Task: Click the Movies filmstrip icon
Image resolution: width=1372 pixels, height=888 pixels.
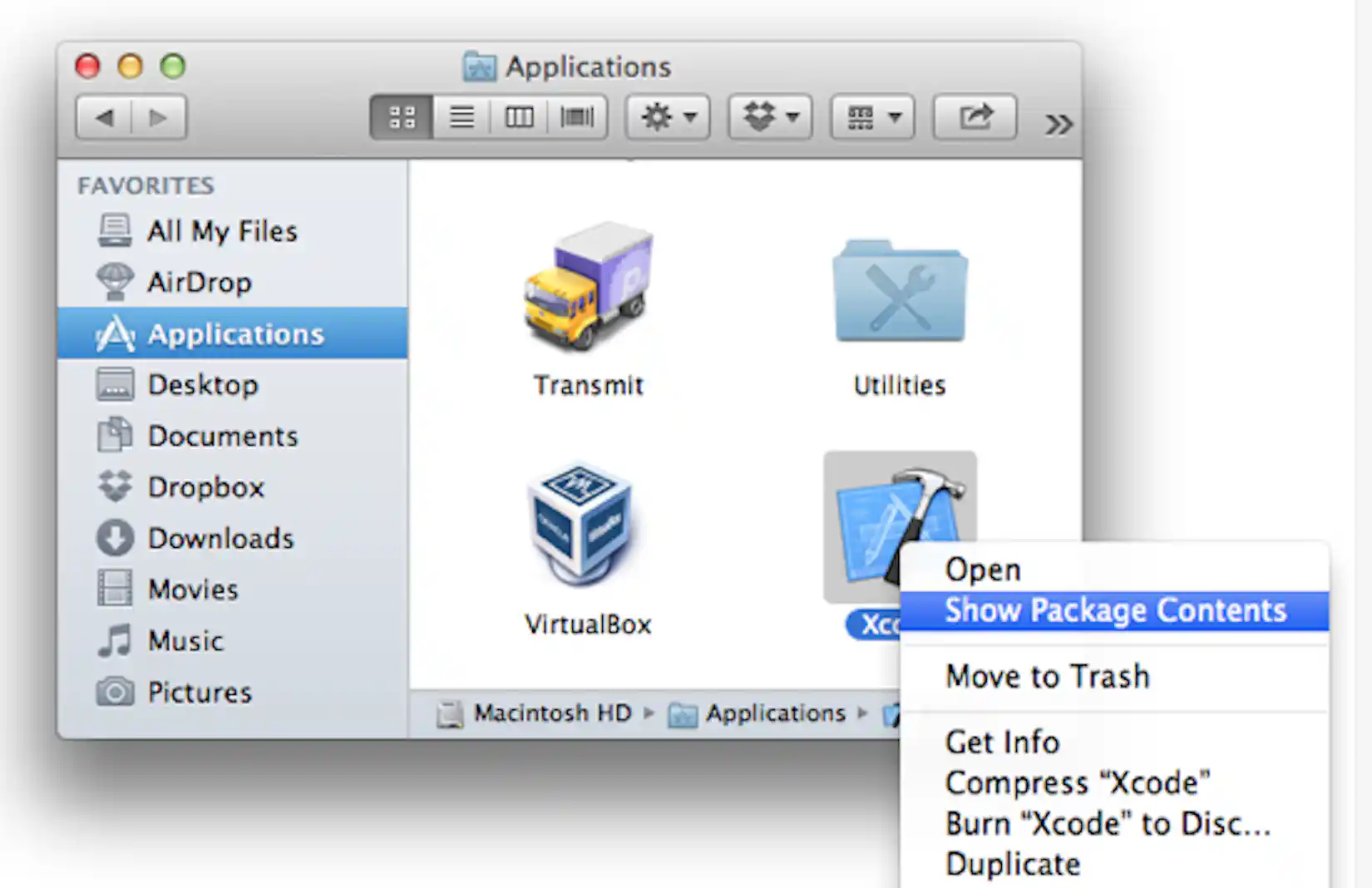Action: pyautogui.click(x=115, y=589)
